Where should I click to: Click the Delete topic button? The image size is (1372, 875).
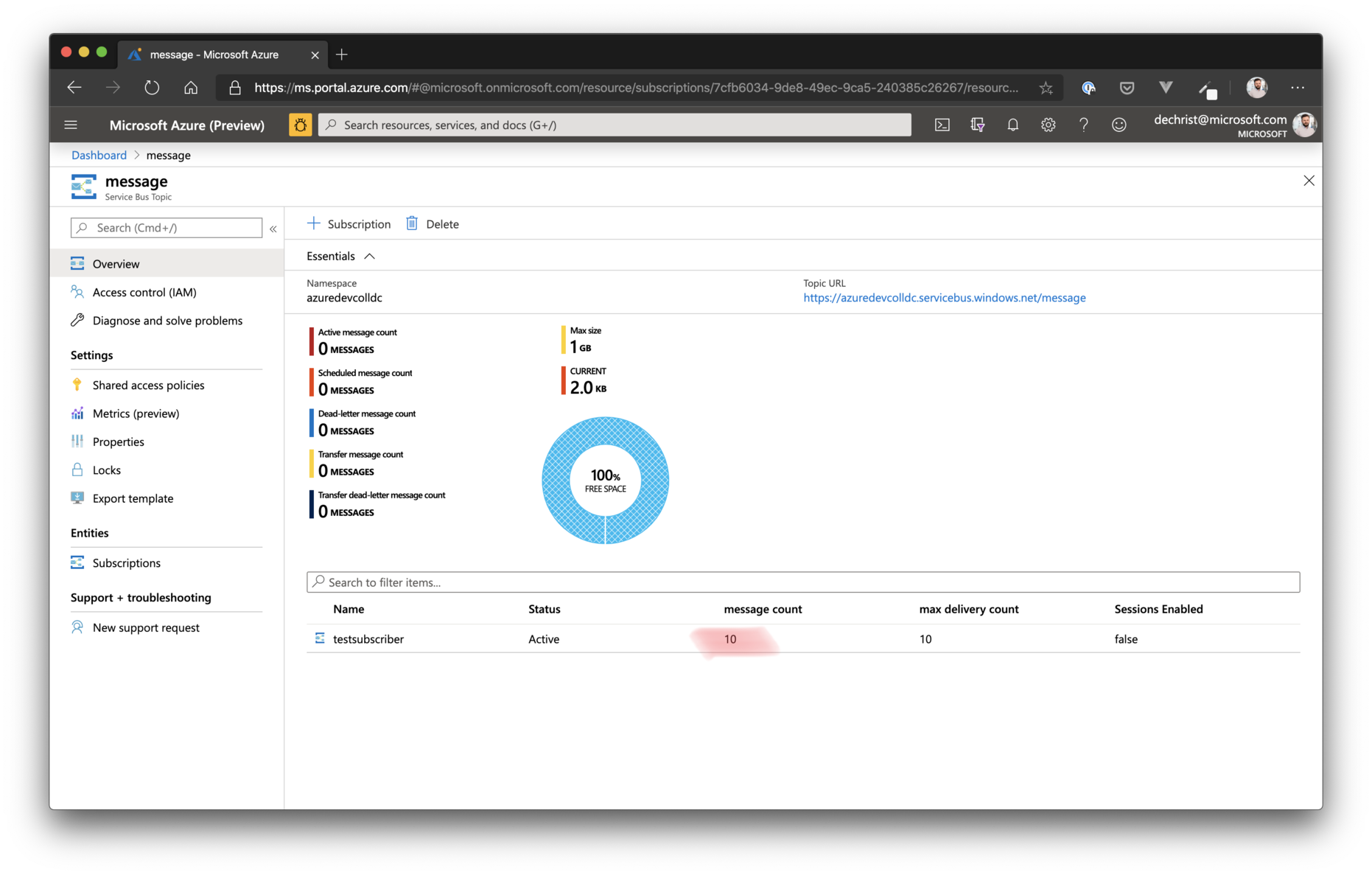pyautogui.click(x=433, y=224)
